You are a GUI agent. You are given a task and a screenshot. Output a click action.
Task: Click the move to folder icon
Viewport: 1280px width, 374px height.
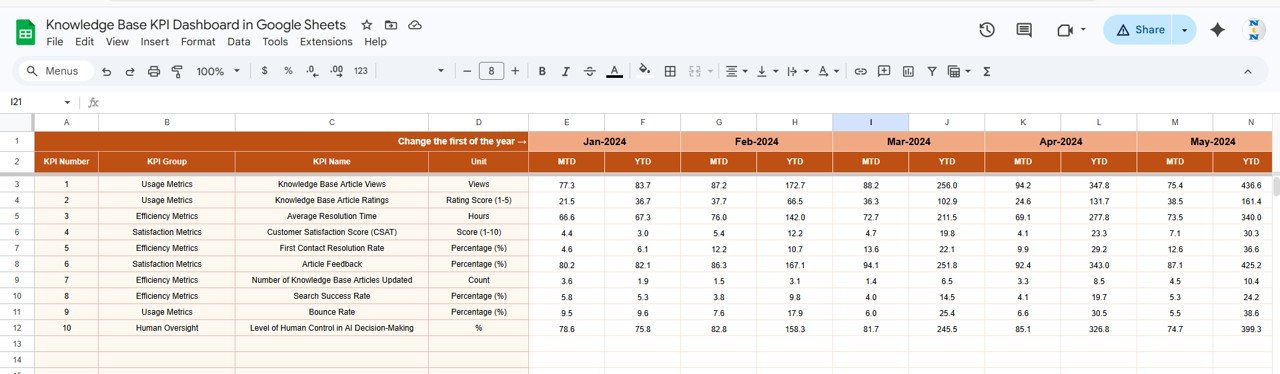pos(391,25)
